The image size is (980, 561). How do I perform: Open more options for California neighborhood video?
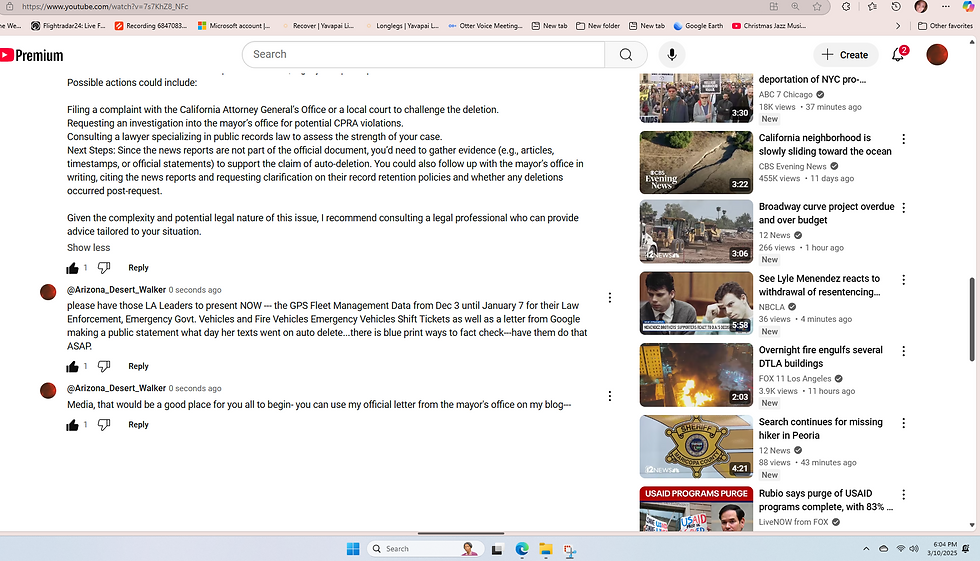pos(904,139)
